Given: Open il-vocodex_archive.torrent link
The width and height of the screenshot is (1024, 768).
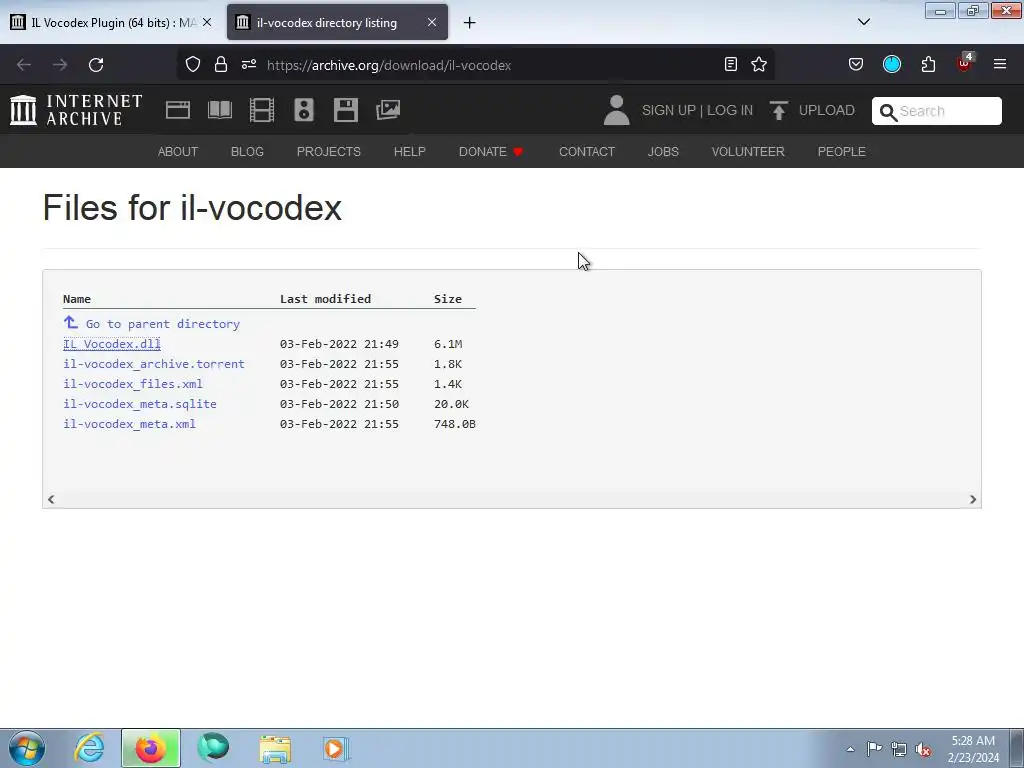Looking at the screenshot, I should tap(153, 364).
